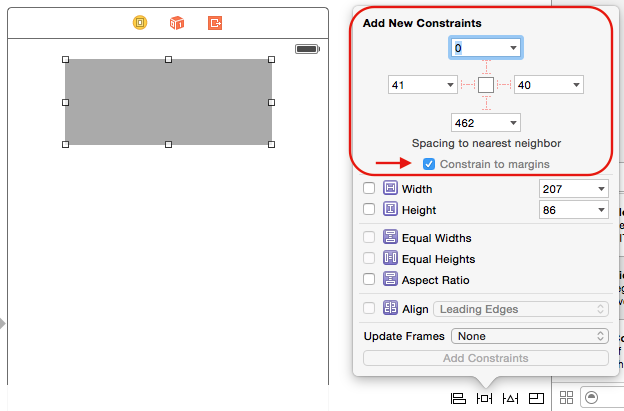Viewport: 624px width, 411px height.
Task: Click the View Controller icon in scene dock
Action: pos(140,22)
